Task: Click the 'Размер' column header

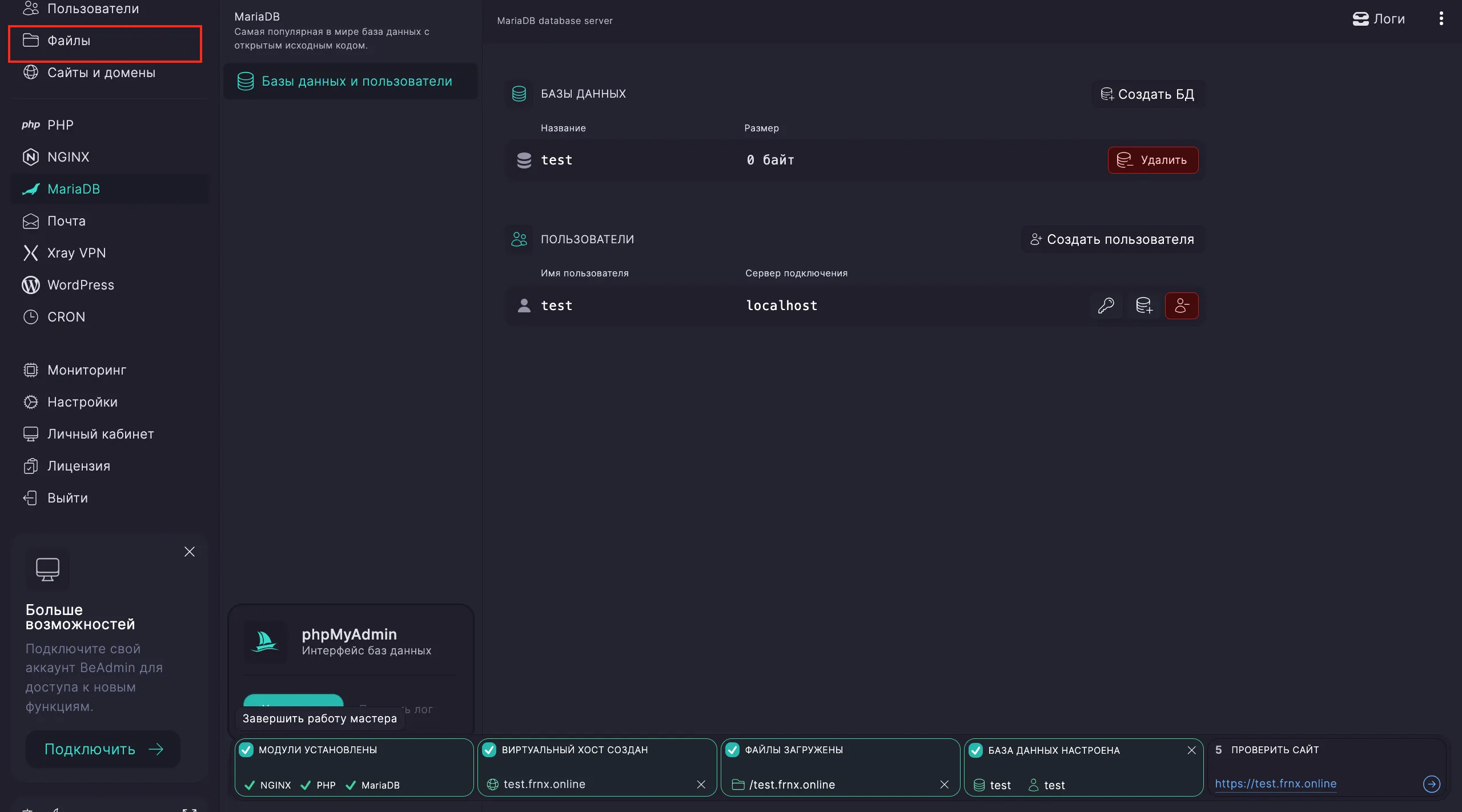Action: point(761,128)
